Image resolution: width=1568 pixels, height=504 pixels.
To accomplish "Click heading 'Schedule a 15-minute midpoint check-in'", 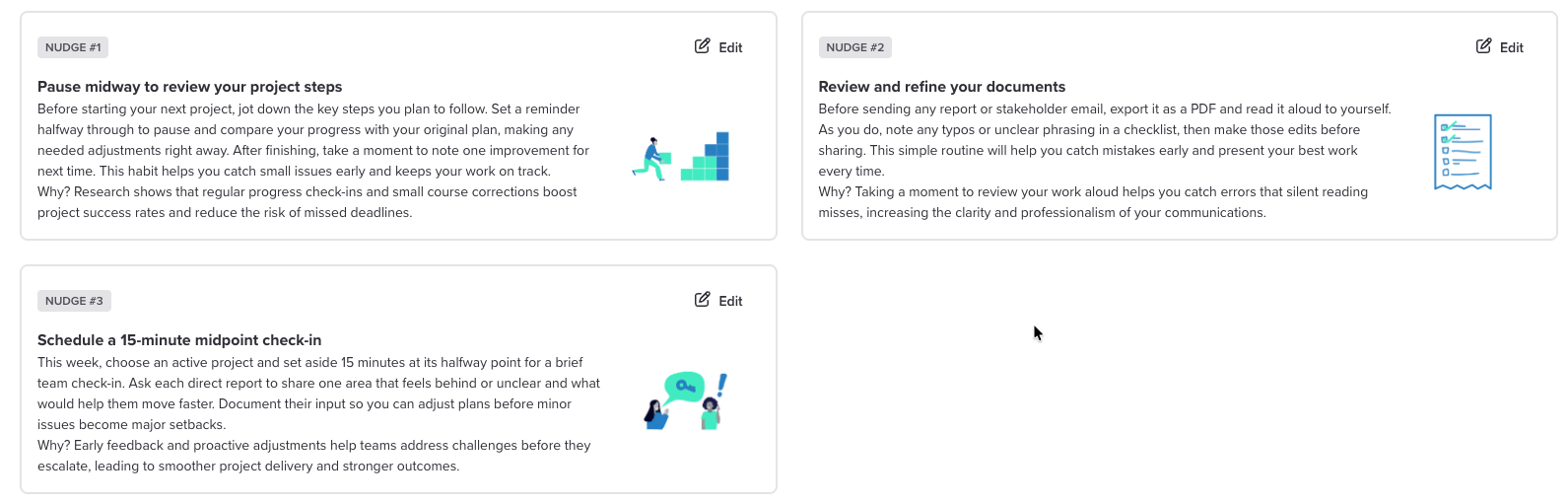I will pos(179,340).
